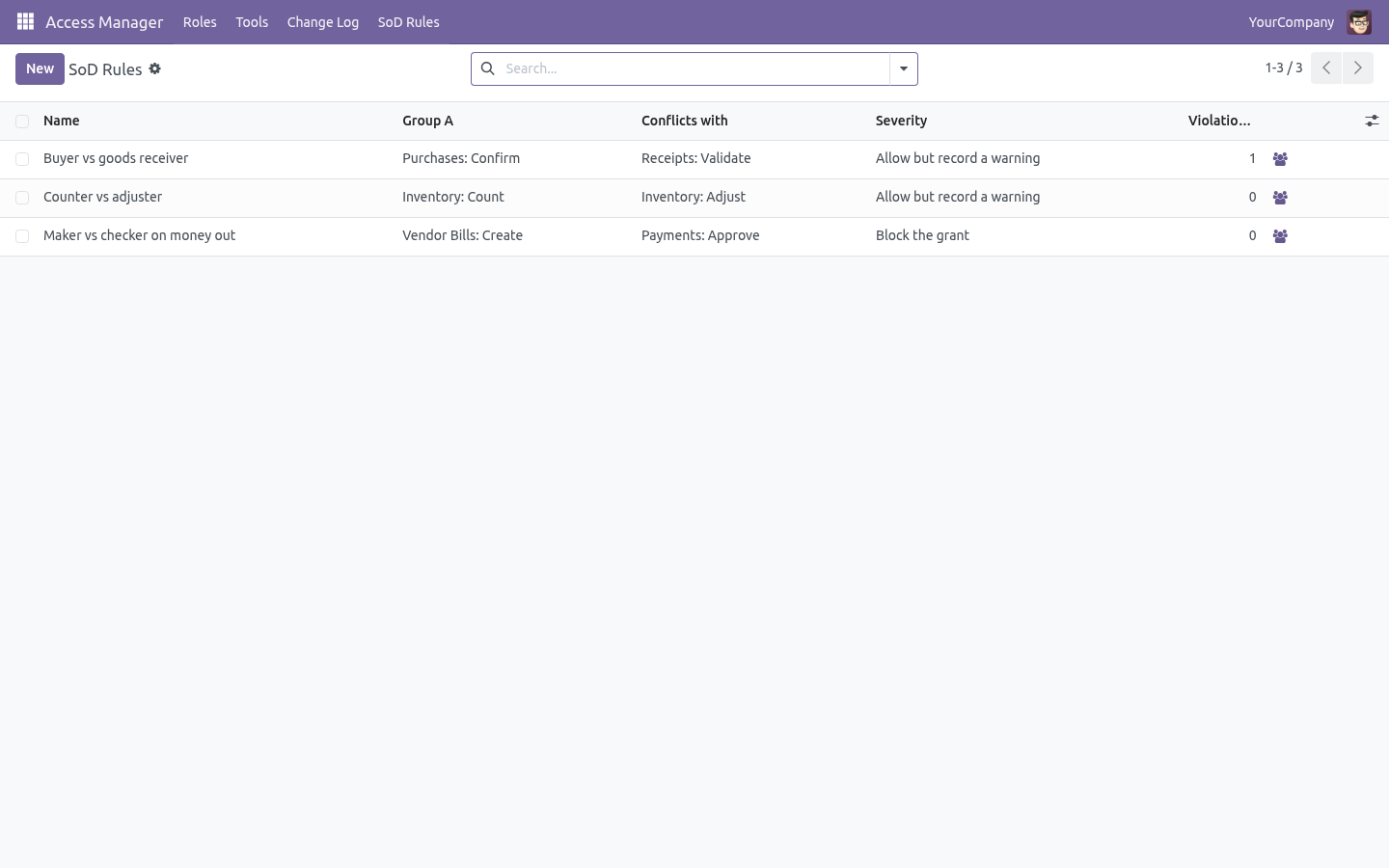The height and width of the screenshot is (868, 1389).
Task: View violating users for Counter vs adjuster
Action: click(1280, 198)
